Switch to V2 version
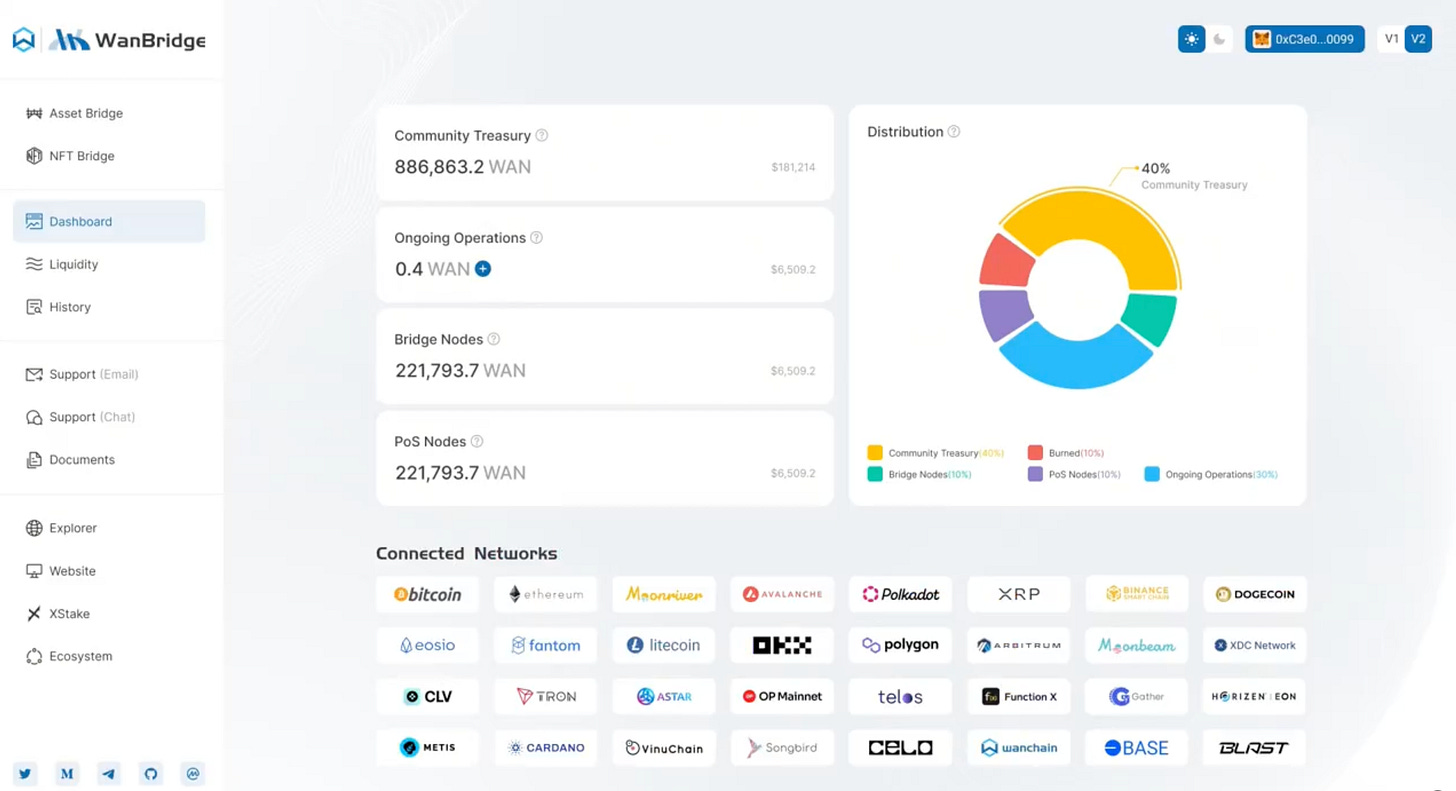Image resolution: width=1456 pixels, height=791 pixels. [1418, 39]
